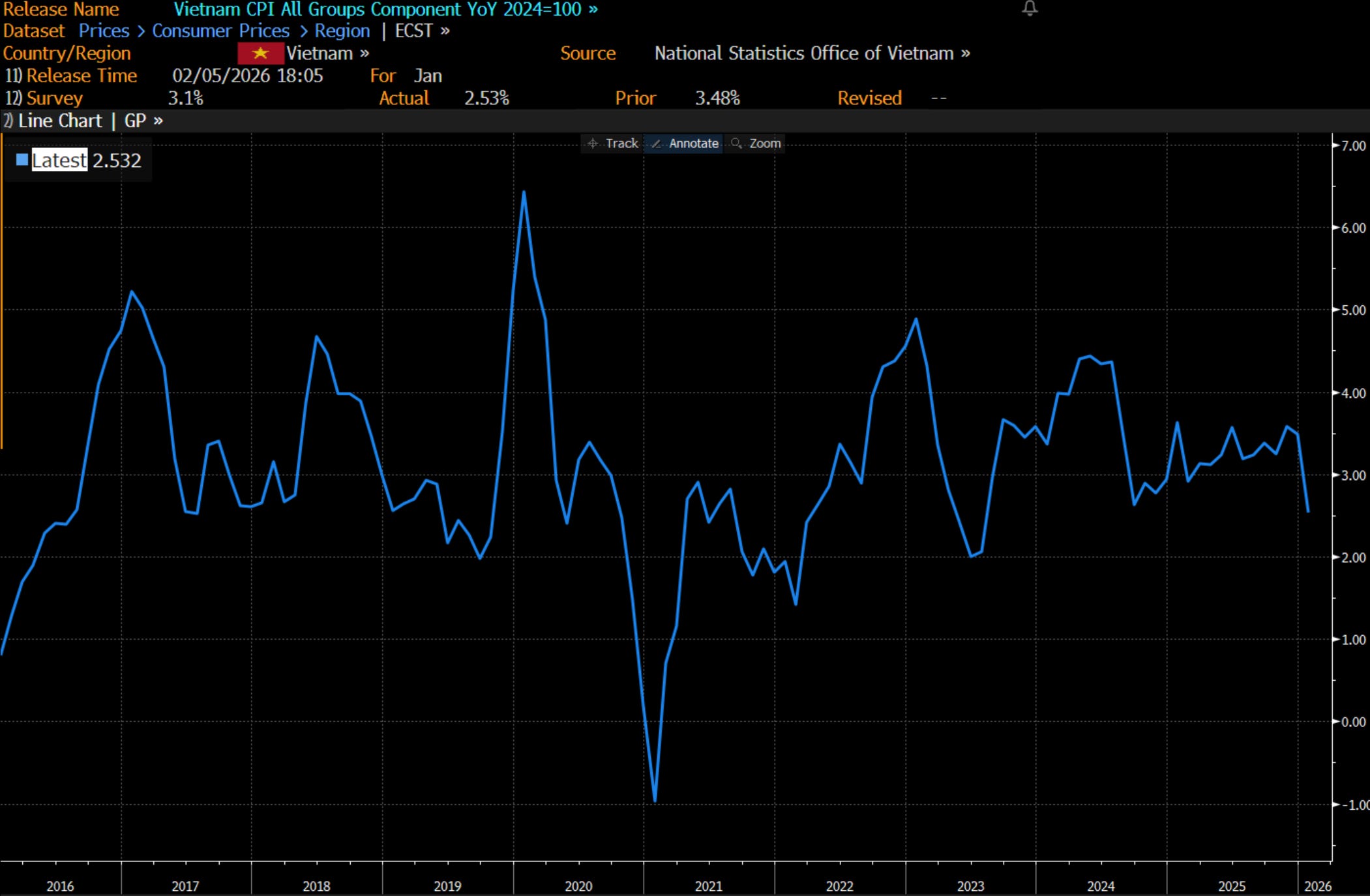Open Vietnam CPI All Groups release name
The image size is (1370, 896).
click(385, 10)
